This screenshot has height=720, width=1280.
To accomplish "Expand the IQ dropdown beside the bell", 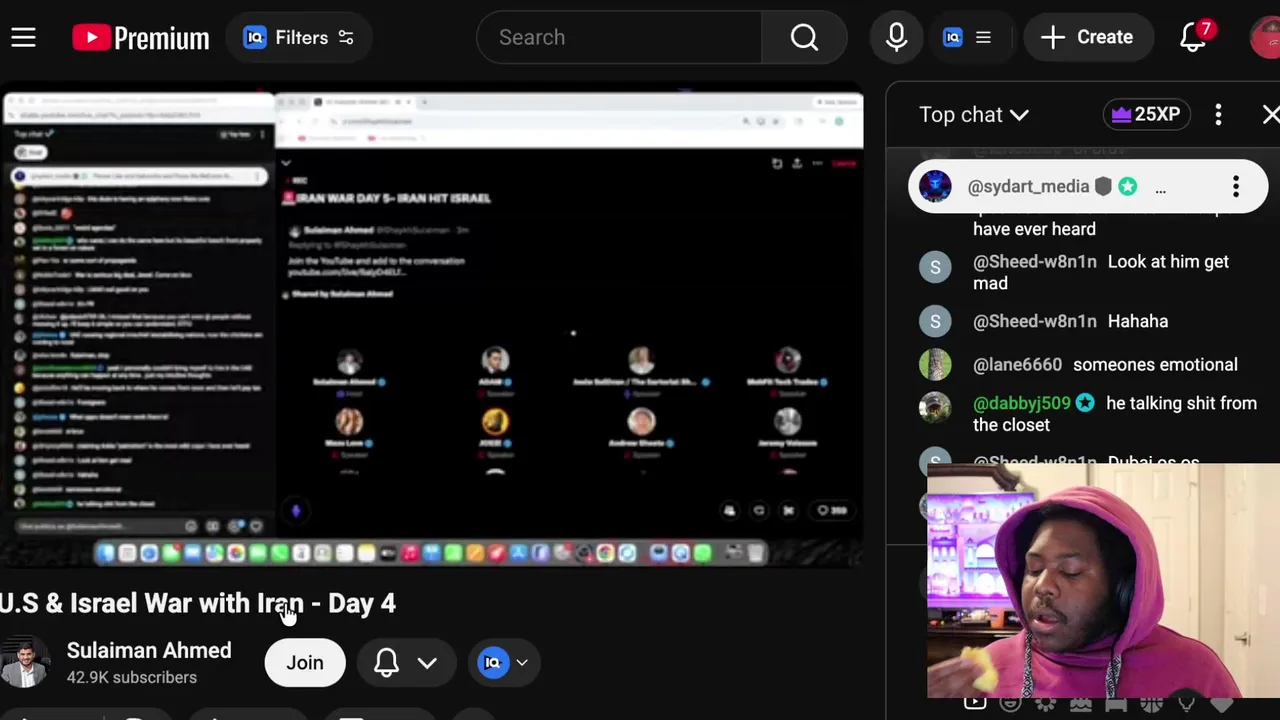I will point(503,663).
